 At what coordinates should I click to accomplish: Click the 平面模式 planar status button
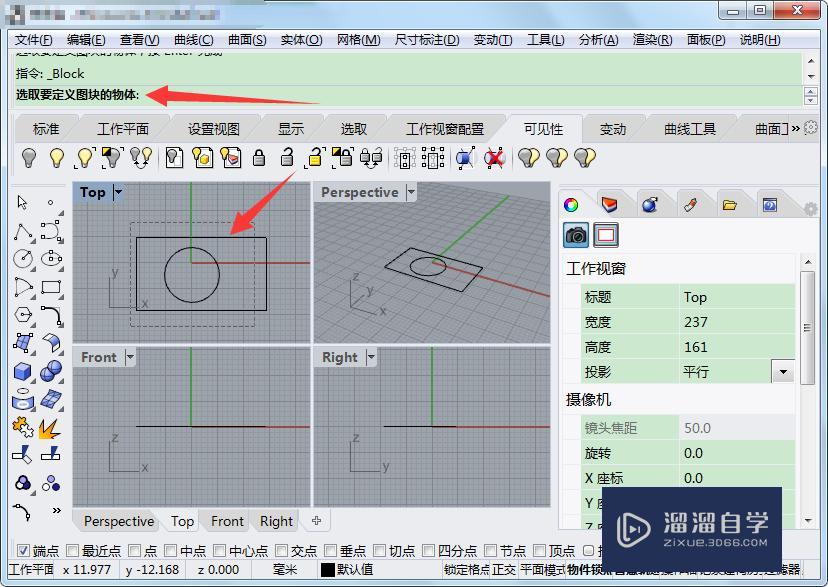click(542, 570)
